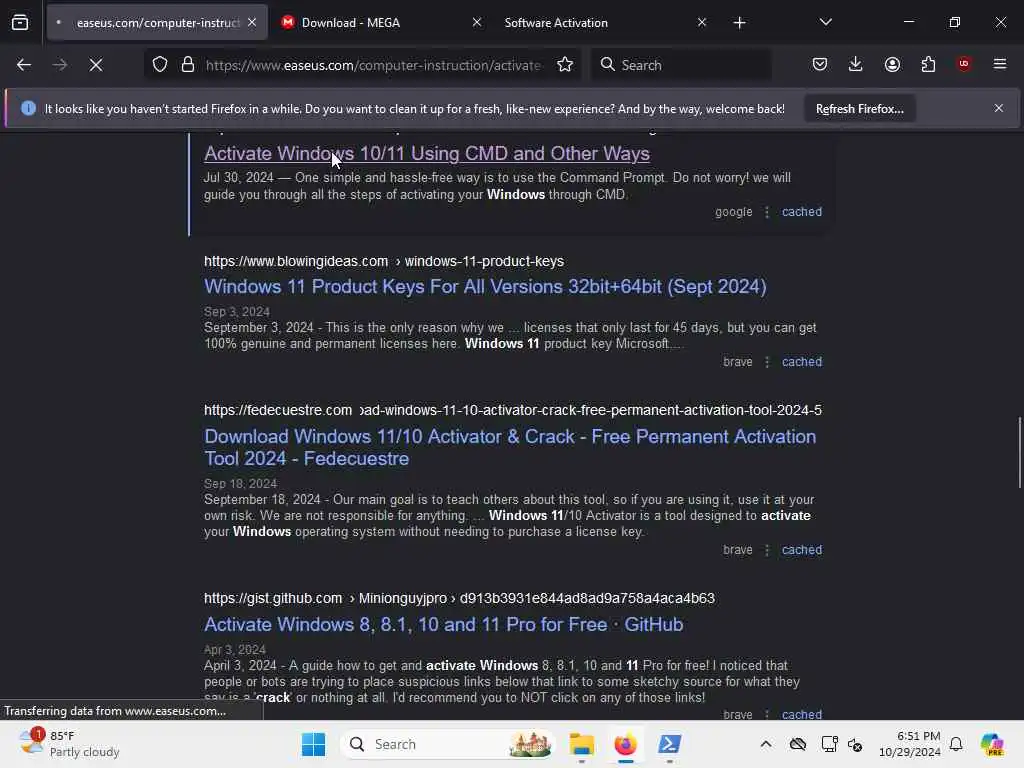The image size is (1024, 768).
Task: Go back to previous page
Action: pos(24,65)
